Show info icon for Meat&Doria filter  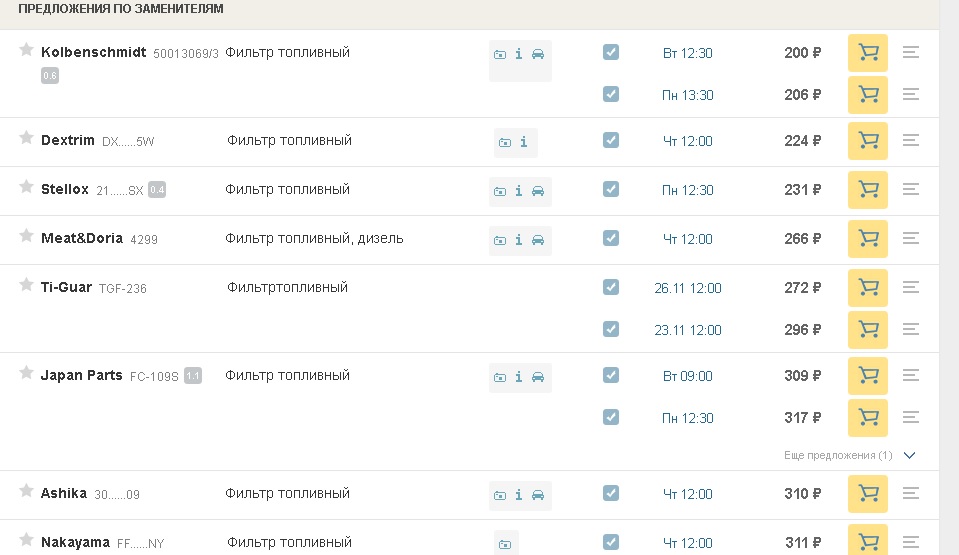click(519, 240)
